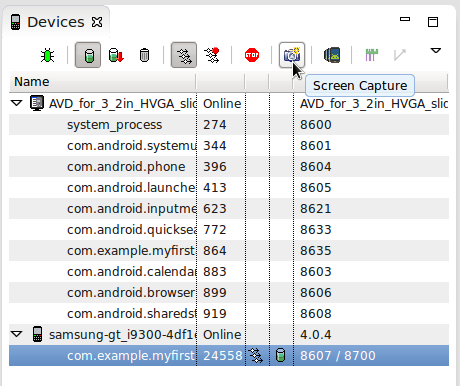Click heap update icon in the 24558 row

(x=281, y=355)
